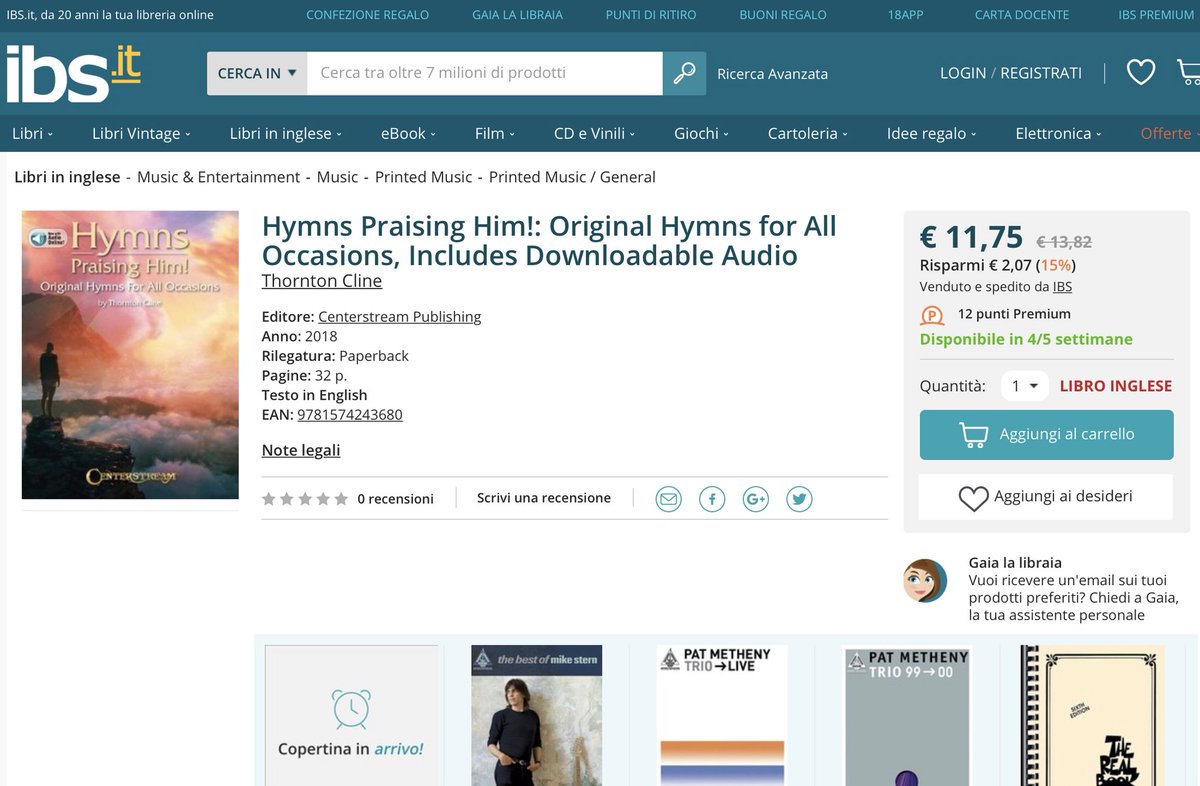Open The Real Book thumbnail
Screen dimensions: 1200x786
(1092, 715)
